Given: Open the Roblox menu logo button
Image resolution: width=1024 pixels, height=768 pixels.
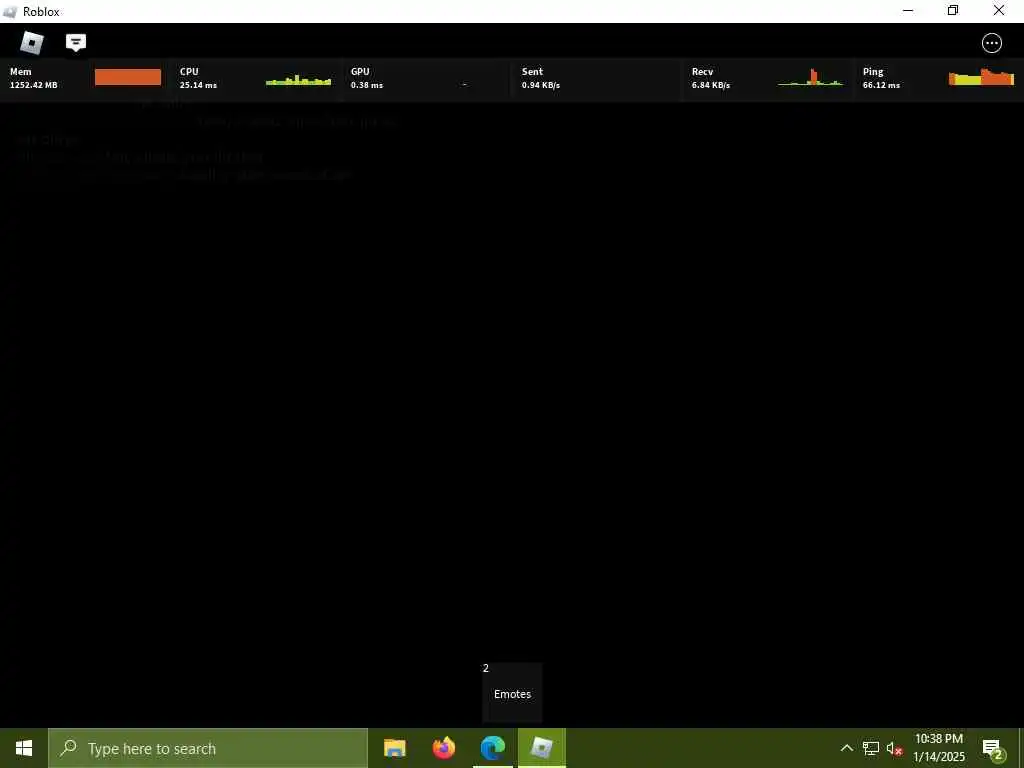Looking at the screenshot, I should click(x=31, y=42).
